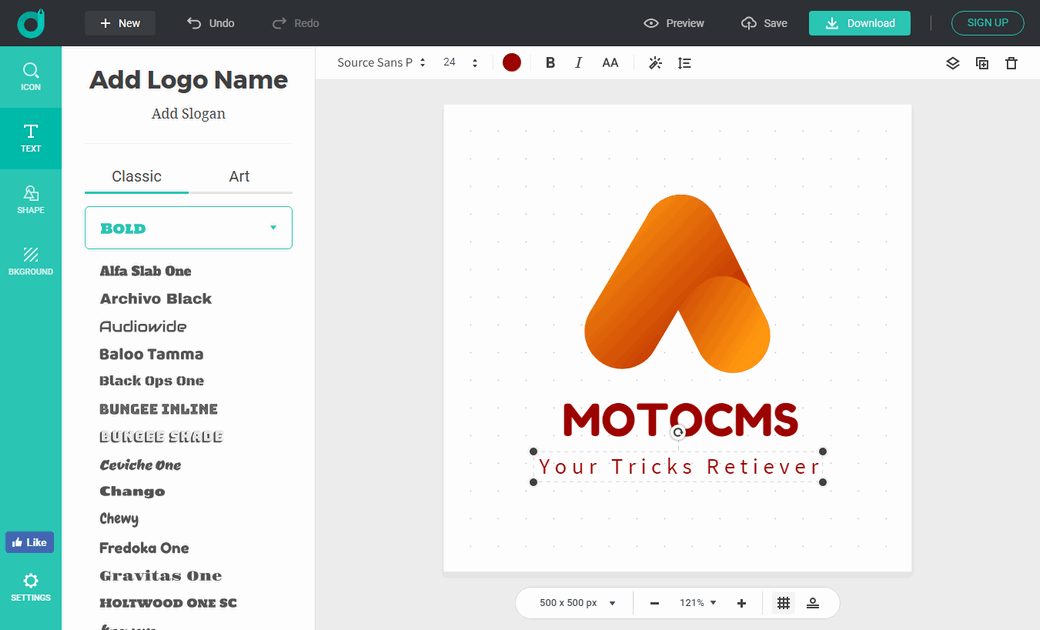The image size is (1040, 630).
Task: Toggle the canvas grid display
Action: coord(784,603)
